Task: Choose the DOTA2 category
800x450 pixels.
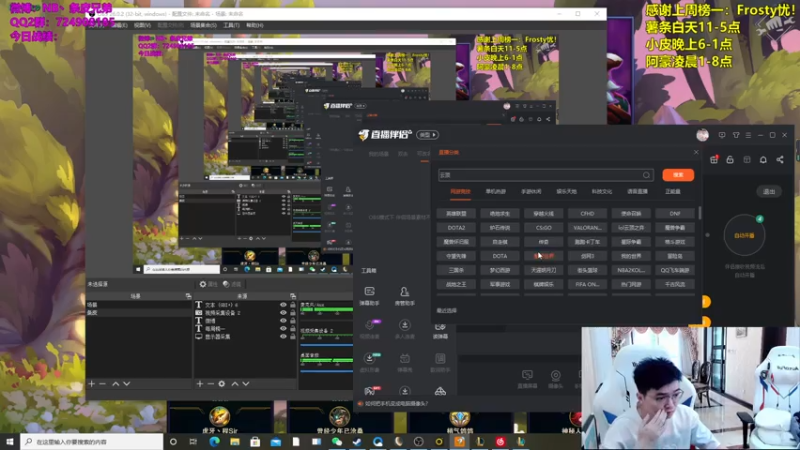Action: 456,228
